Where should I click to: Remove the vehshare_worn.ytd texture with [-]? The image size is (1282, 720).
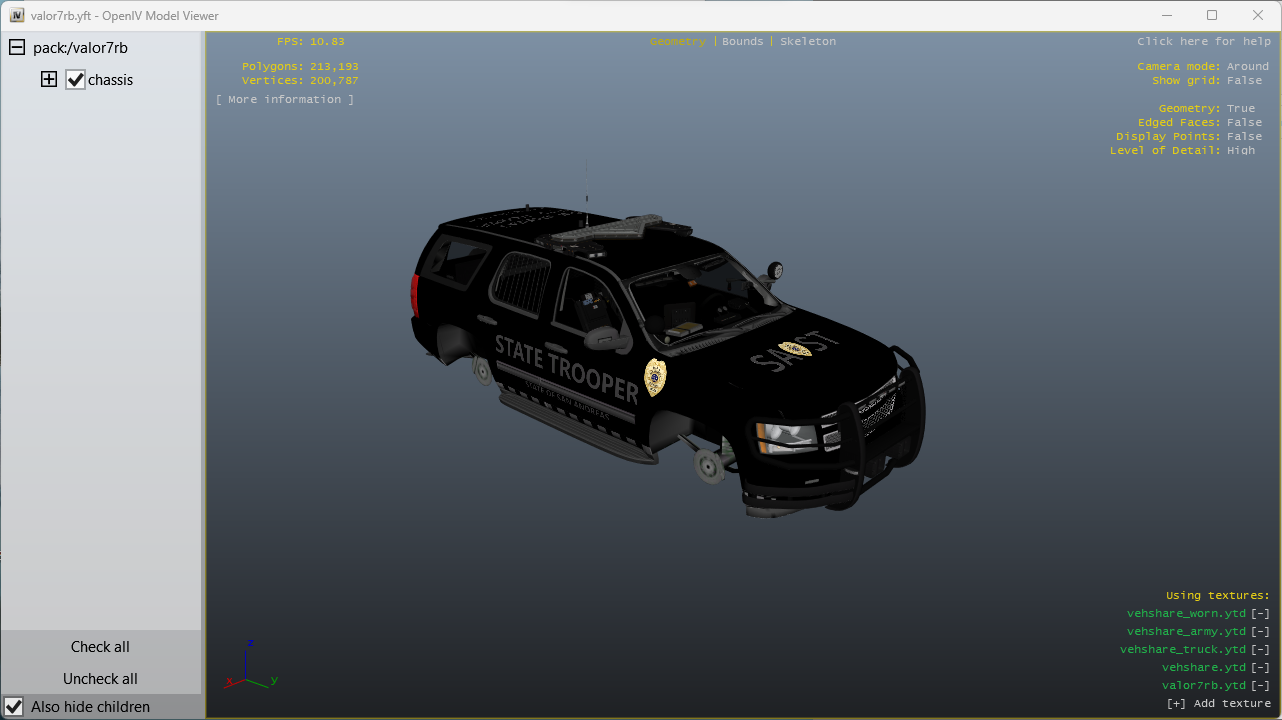coord(1260,614)
